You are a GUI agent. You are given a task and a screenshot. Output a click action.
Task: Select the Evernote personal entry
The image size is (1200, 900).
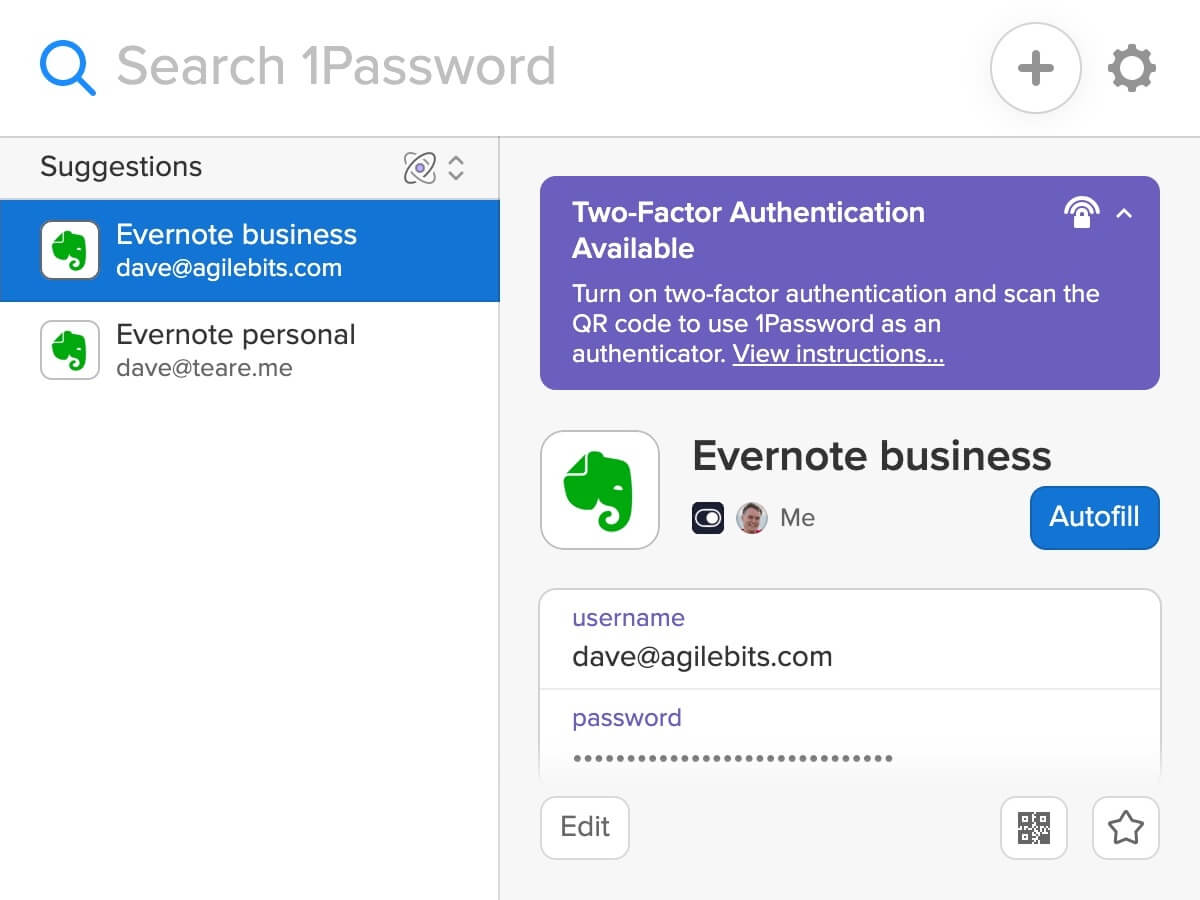point(236,350)
